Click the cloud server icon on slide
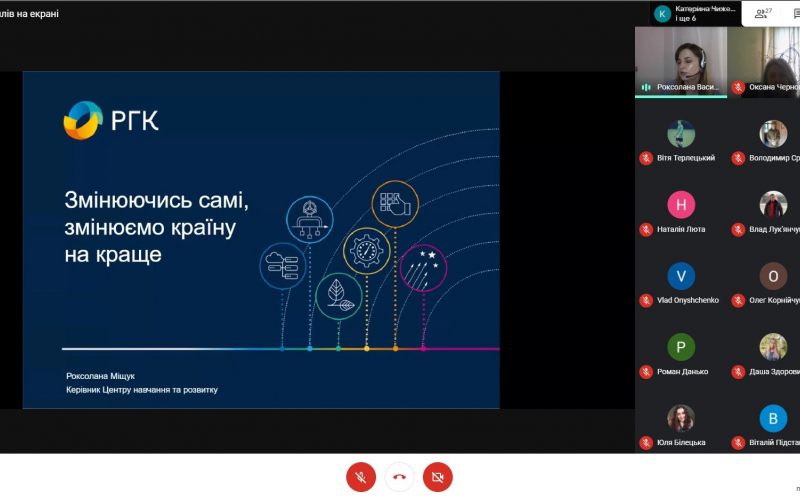Viewport: 800px width, 500px height. [x=283, y=266]
